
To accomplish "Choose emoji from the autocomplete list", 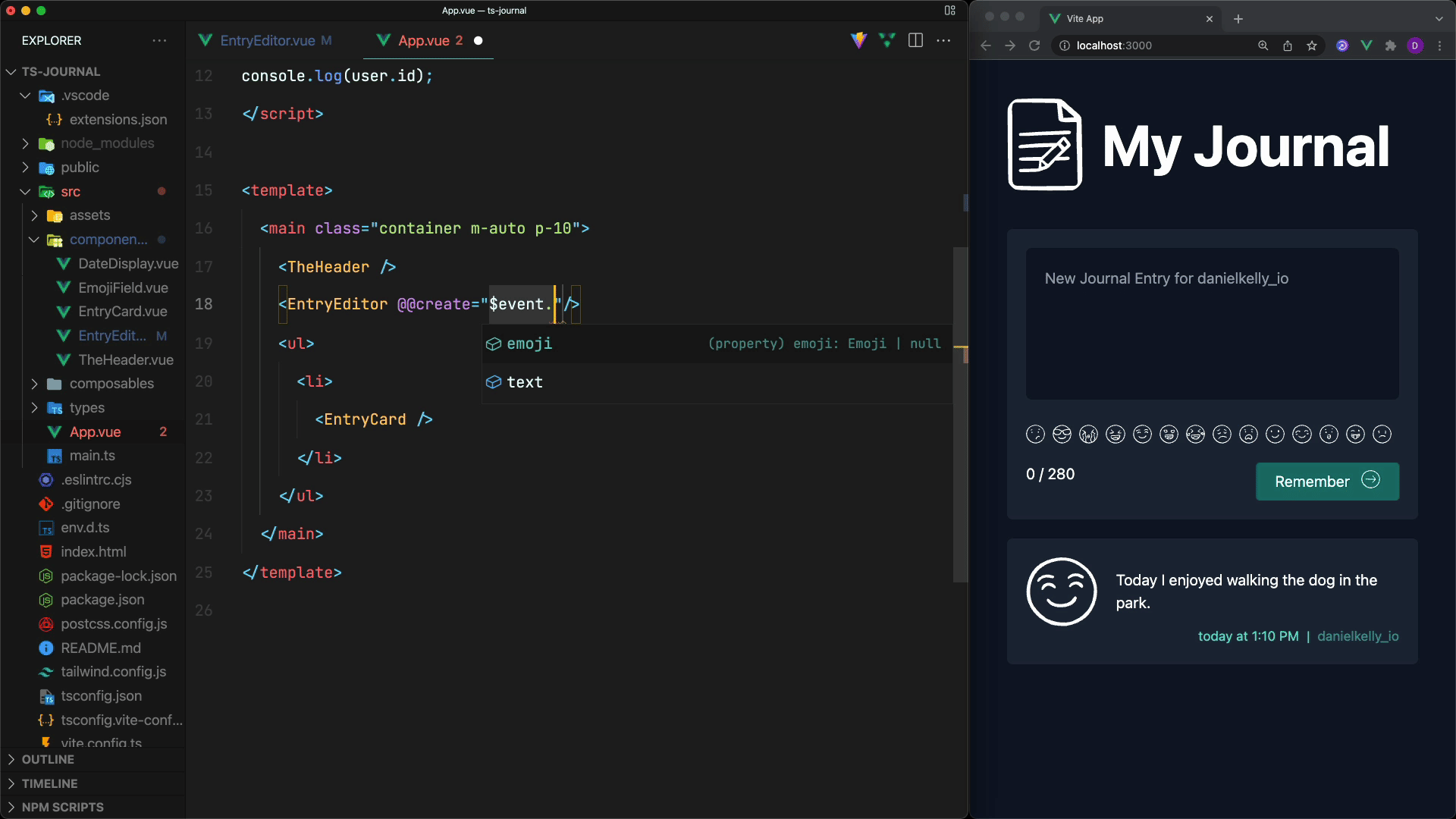I will (x=717, y=344).
